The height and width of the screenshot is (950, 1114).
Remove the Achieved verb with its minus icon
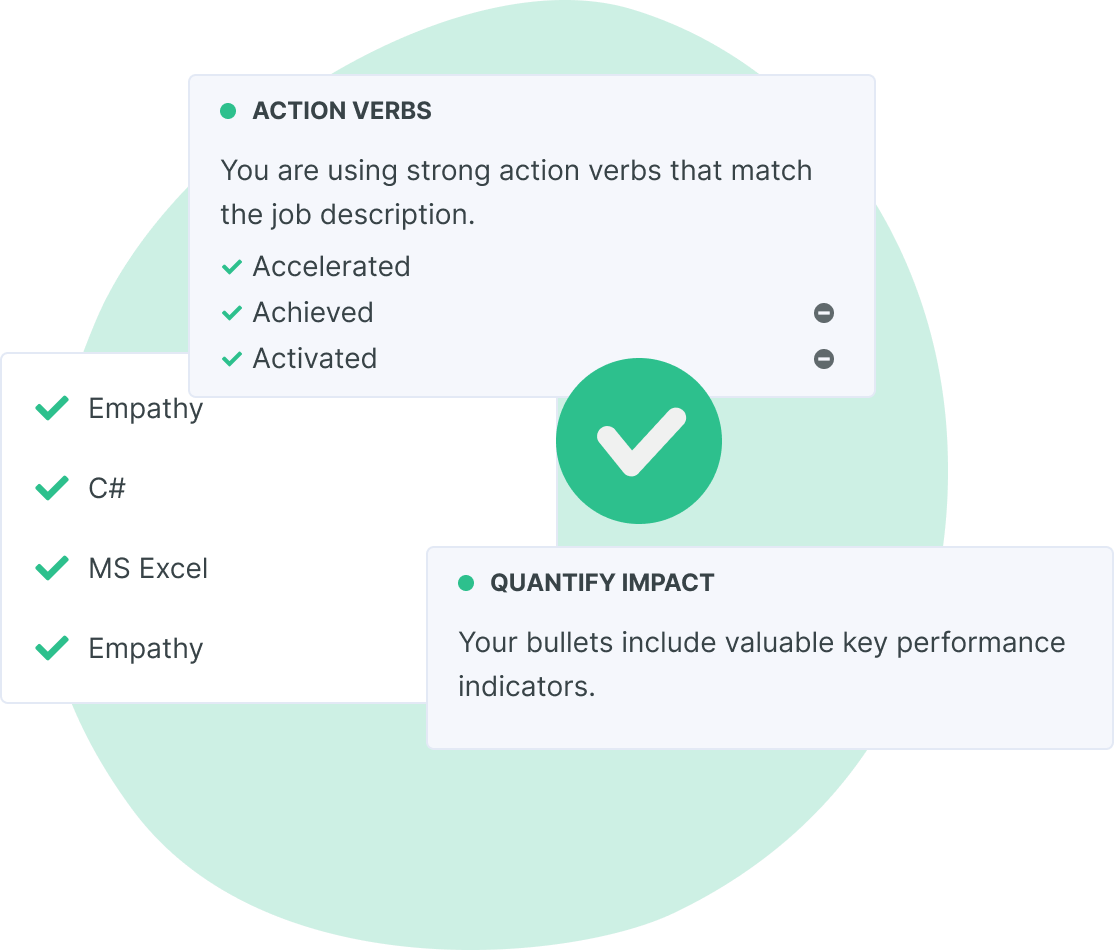tap(824, 313)
